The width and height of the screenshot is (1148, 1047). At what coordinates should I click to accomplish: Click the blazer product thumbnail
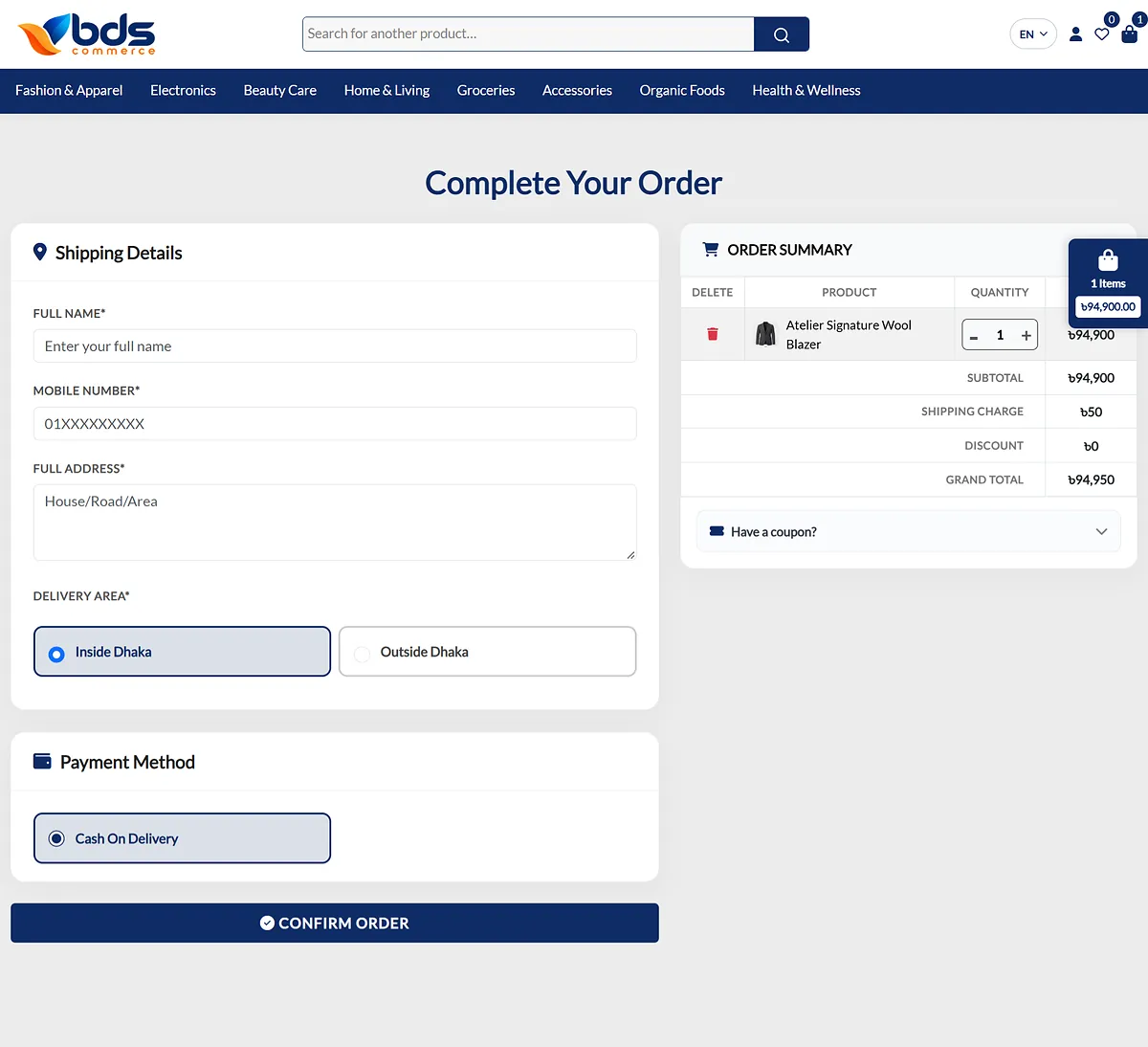pyautogui.click(x=765, y=334)
